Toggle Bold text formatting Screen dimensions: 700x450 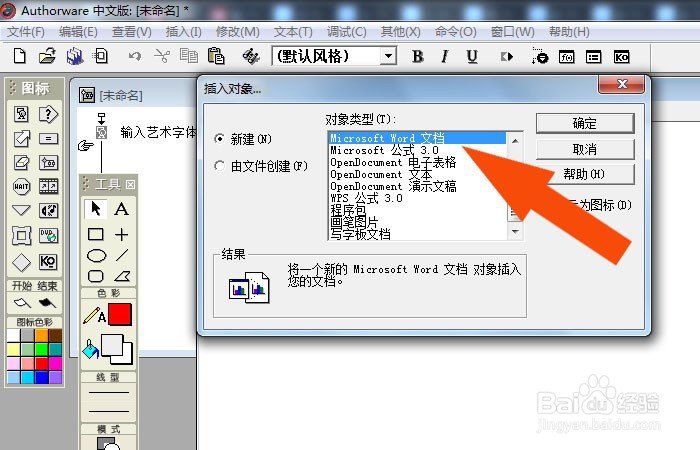coord(418,56)
